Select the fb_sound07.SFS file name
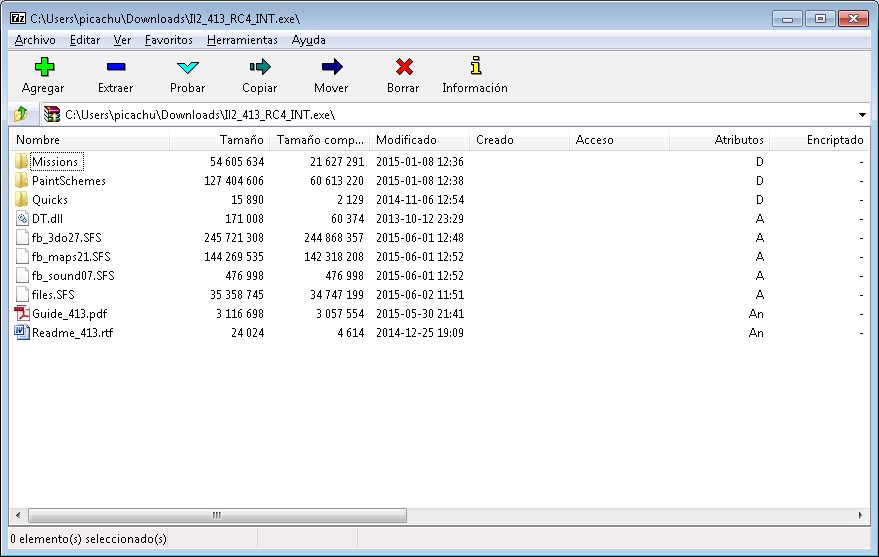The width and height of the screenshot is (879, 557). [x=73, y=276]
